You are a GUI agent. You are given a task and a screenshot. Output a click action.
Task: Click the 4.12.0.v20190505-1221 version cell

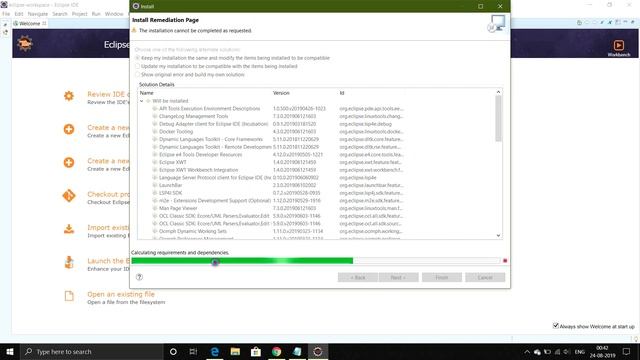coord(298,154)
